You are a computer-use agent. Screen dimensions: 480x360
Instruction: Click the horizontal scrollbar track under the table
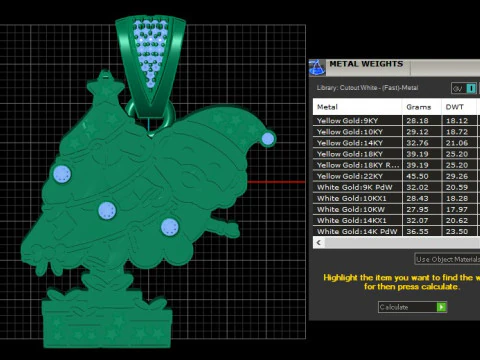tap(402, 242)
